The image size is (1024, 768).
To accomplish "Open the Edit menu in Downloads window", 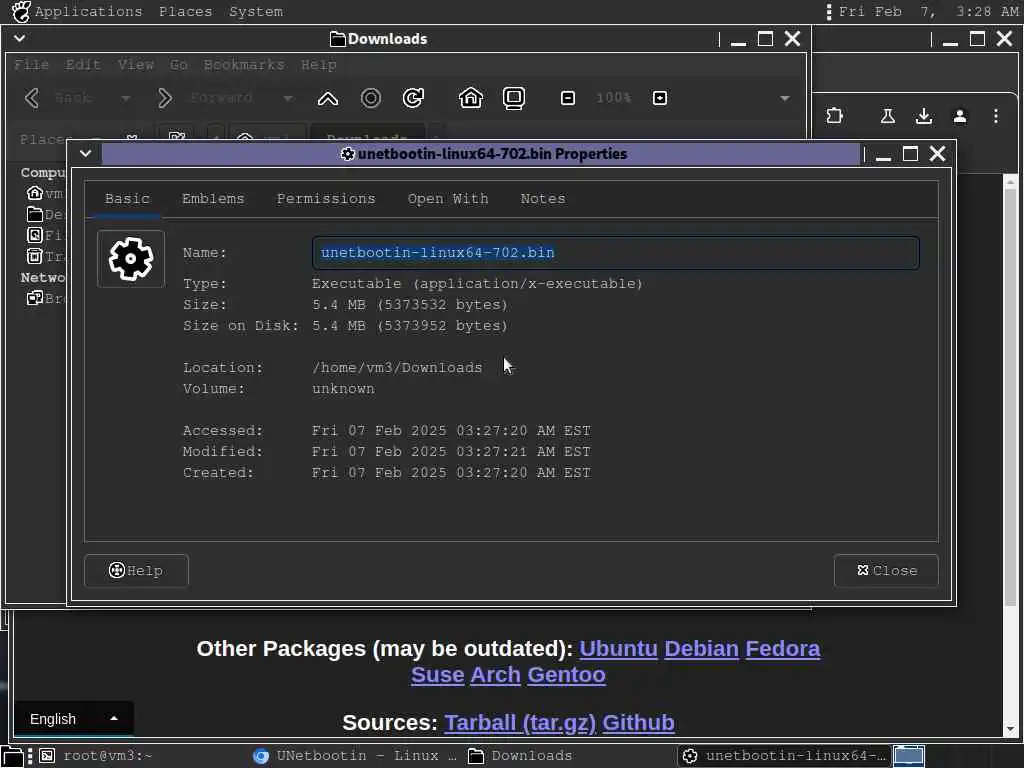I will [83, 65].
